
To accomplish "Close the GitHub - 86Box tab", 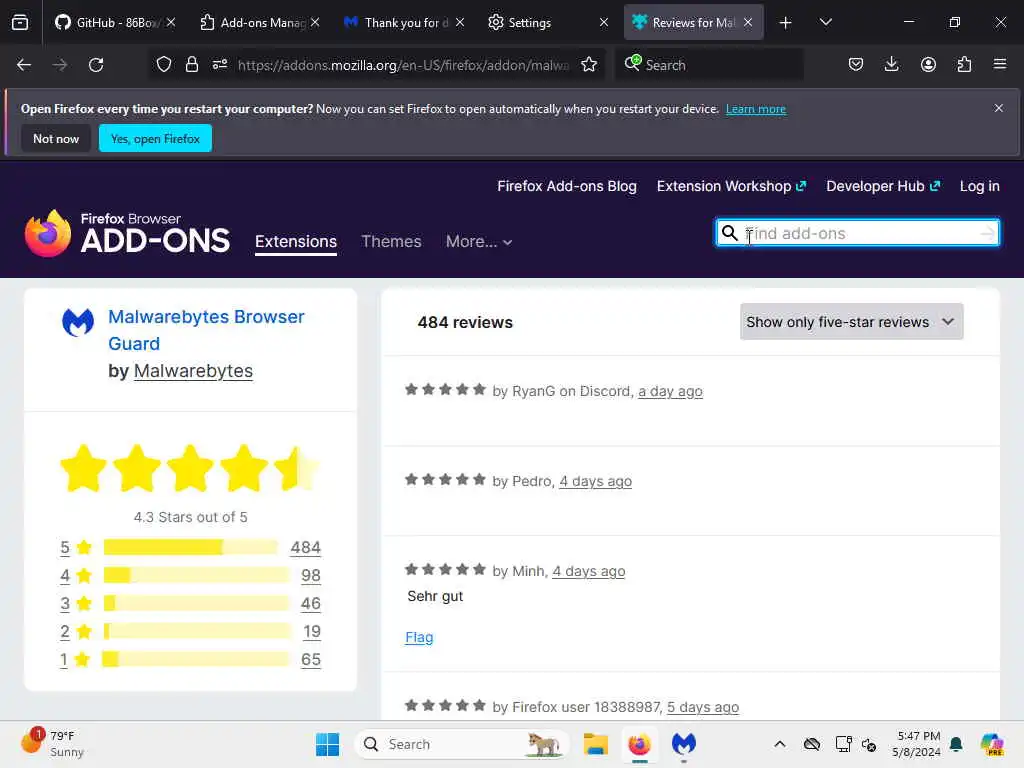I will (x=171, y=23).
